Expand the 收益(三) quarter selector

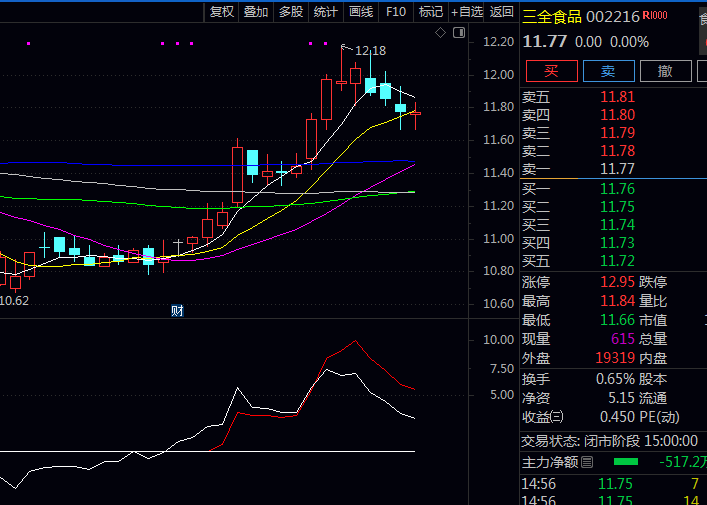[557, 417]
